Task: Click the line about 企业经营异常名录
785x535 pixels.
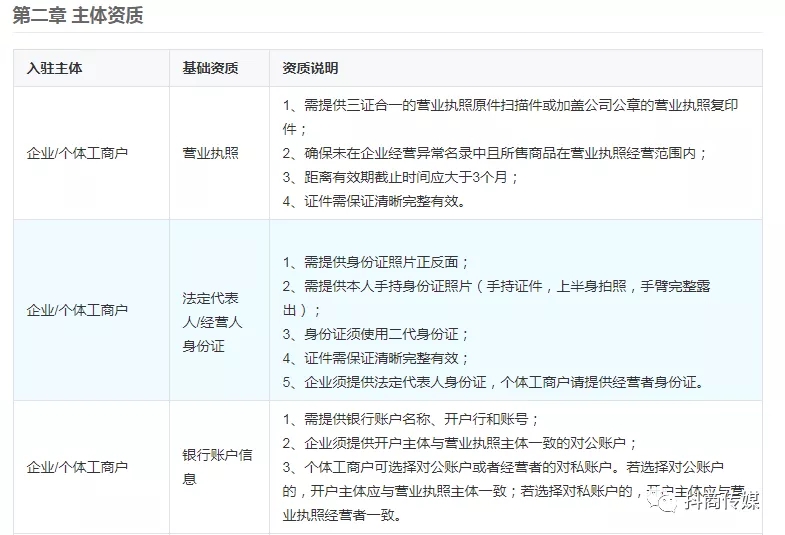Action: 495,153
